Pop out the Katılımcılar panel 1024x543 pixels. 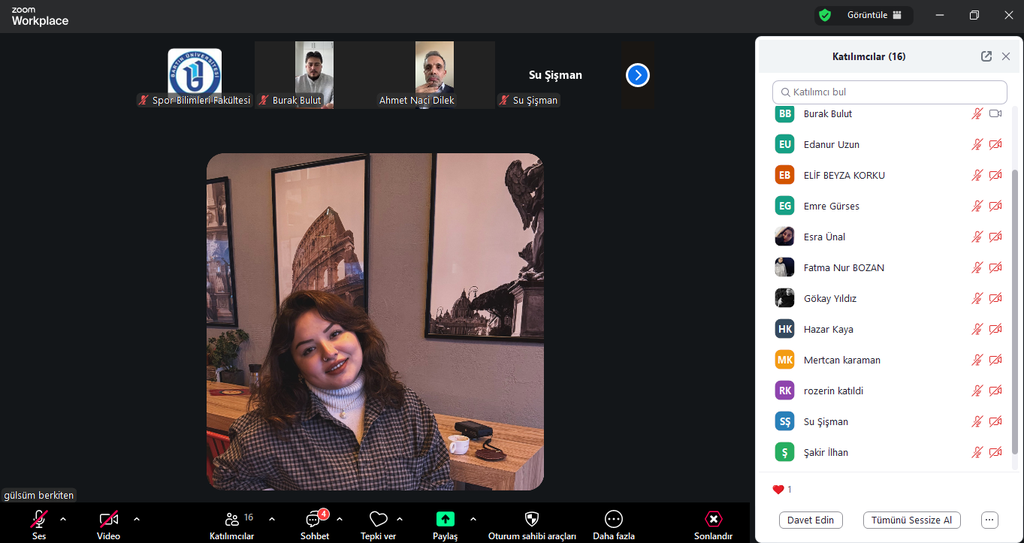pyautogui.click(x=986, y=57)
